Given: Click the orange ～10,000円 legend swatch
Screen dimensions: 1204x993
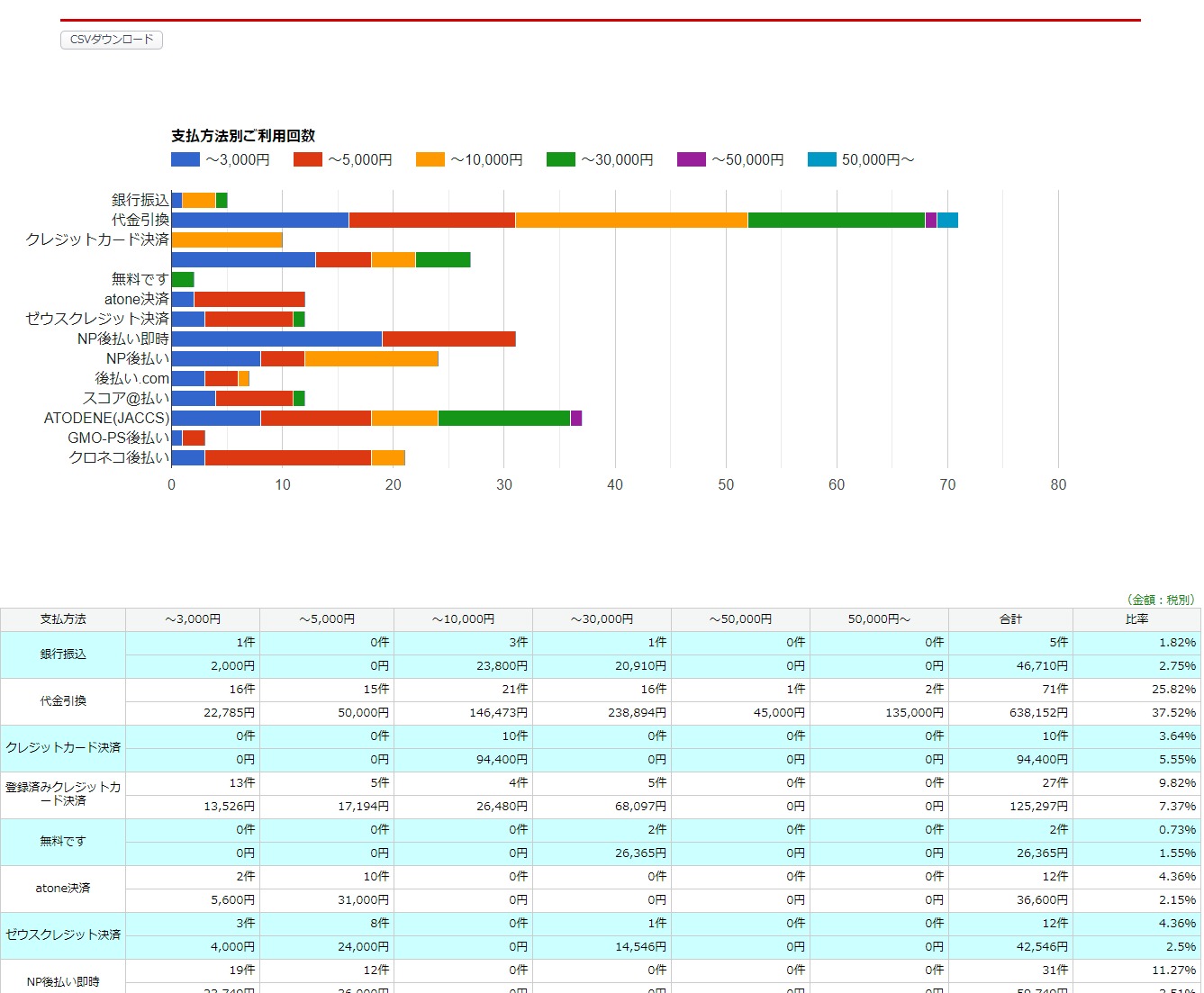Looking at the screenshot, I should [x=430, y=159].
